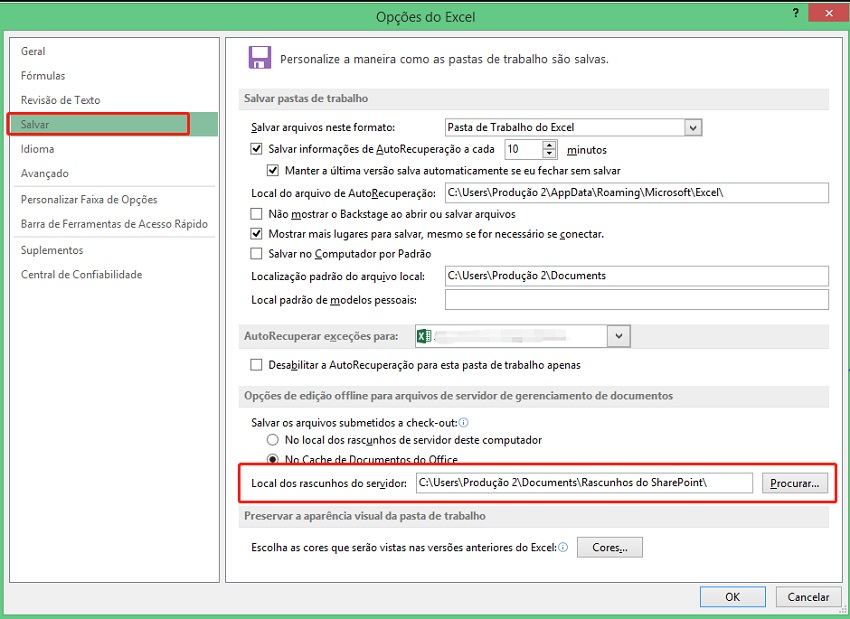This screenshot has width=850, height=619.
Task: Open Central de Confiabilidade category
Action: [81, 274]
